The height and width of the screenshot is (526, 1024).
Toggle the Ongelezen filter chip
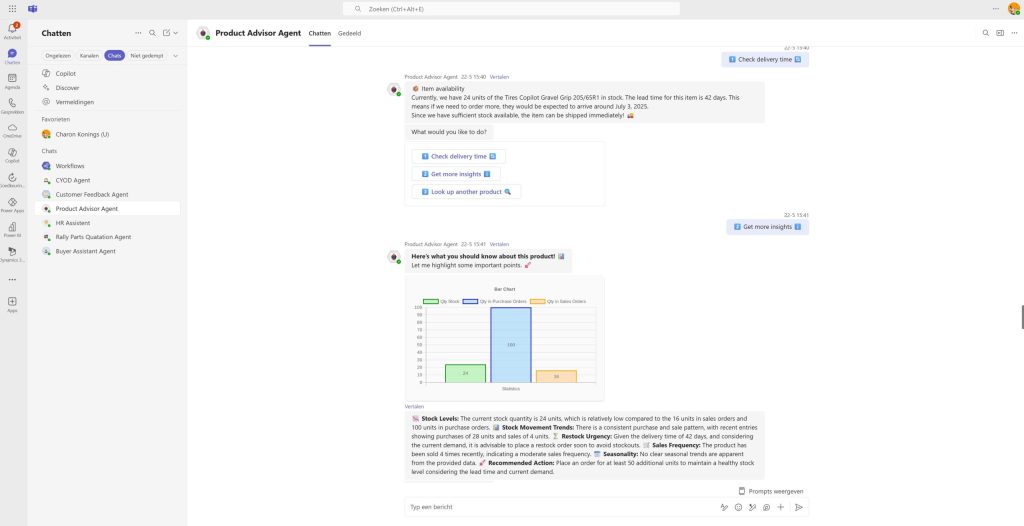[58, 56]
